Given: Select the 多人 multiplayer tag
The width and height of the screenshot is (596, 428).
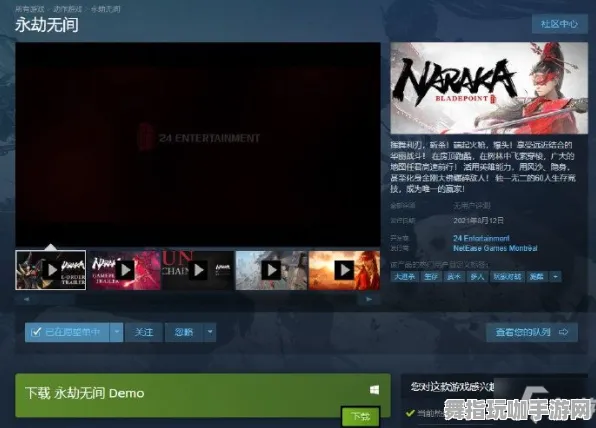Looking at the screenshot, I should (x=477, y=277).
